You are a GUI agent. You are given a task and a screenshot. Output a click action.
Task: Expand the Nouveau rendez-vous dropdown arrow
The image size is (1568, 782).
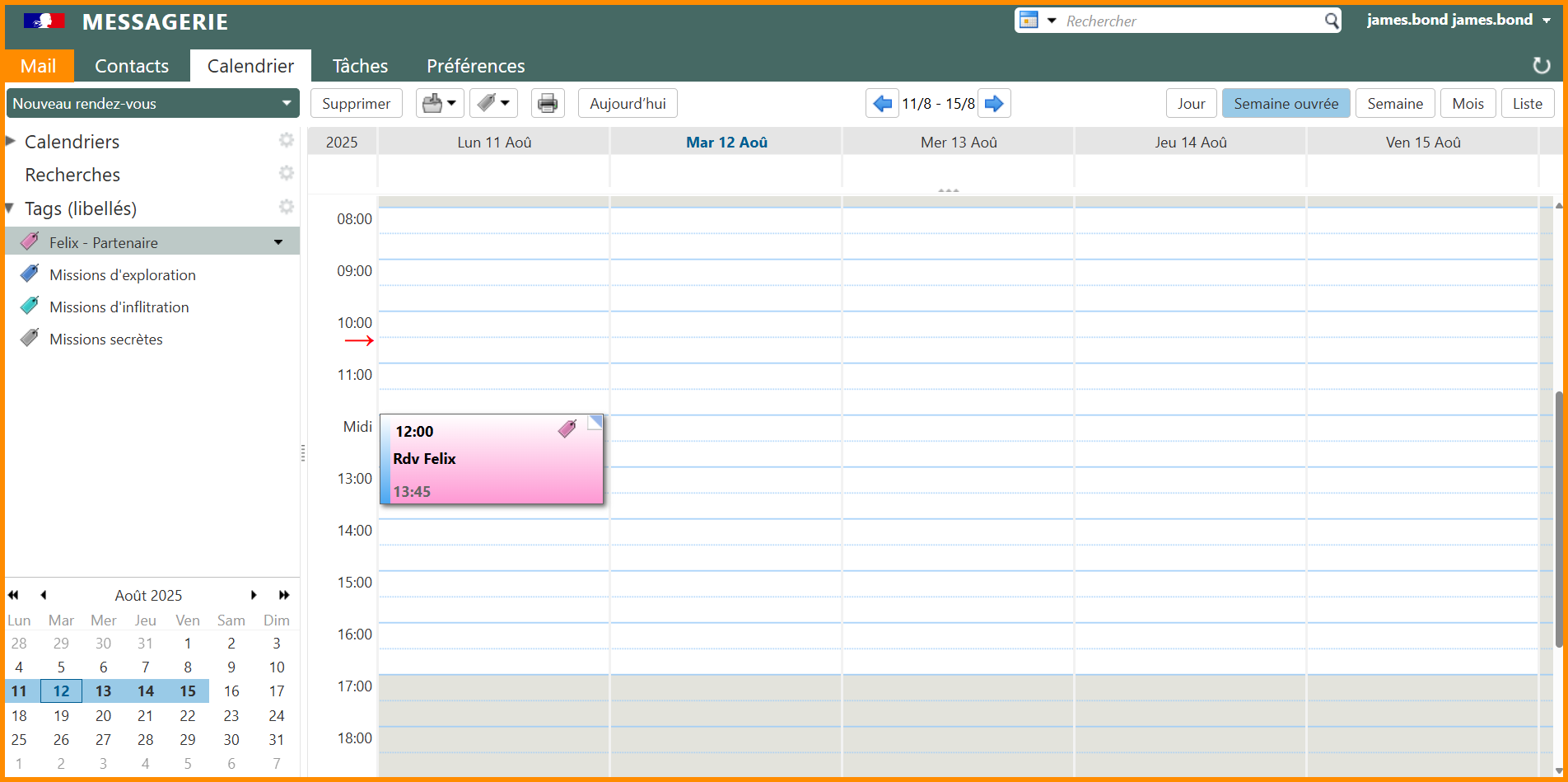[286, 104]
